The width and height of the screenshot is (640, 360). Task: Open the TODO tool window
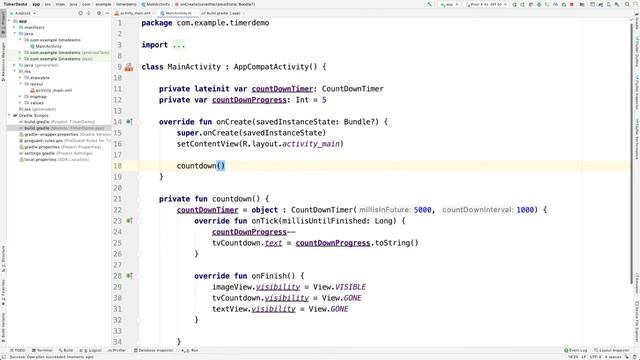(18, 350)
